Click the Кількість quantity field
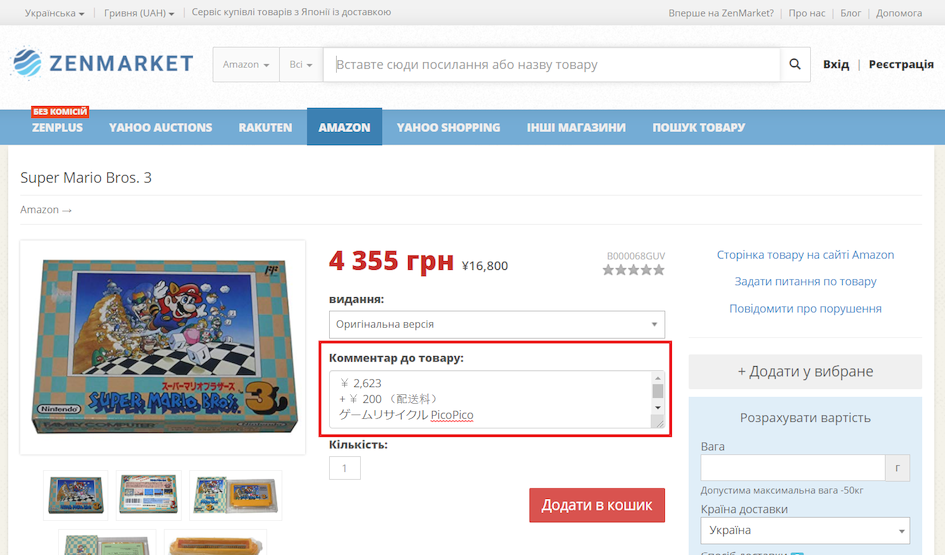The width and height of the screenshot is (945, 555). [x=345, y=468]
